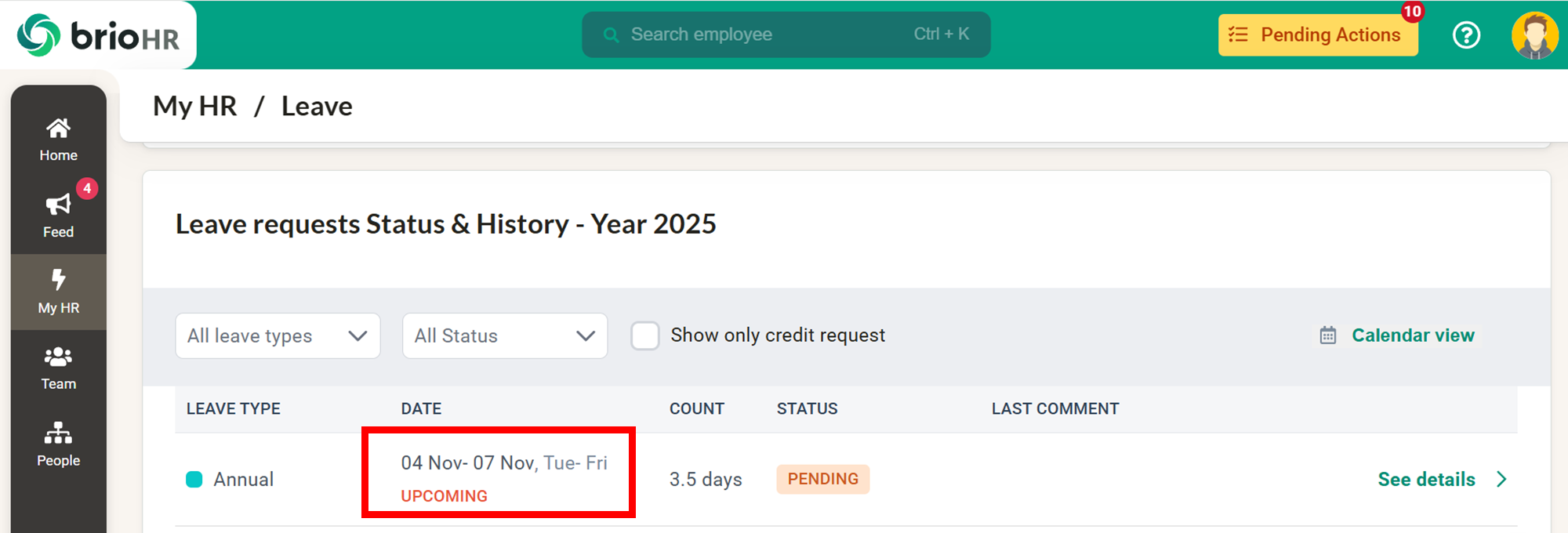Click the chevron next to See details

[x=1501, y=480]
